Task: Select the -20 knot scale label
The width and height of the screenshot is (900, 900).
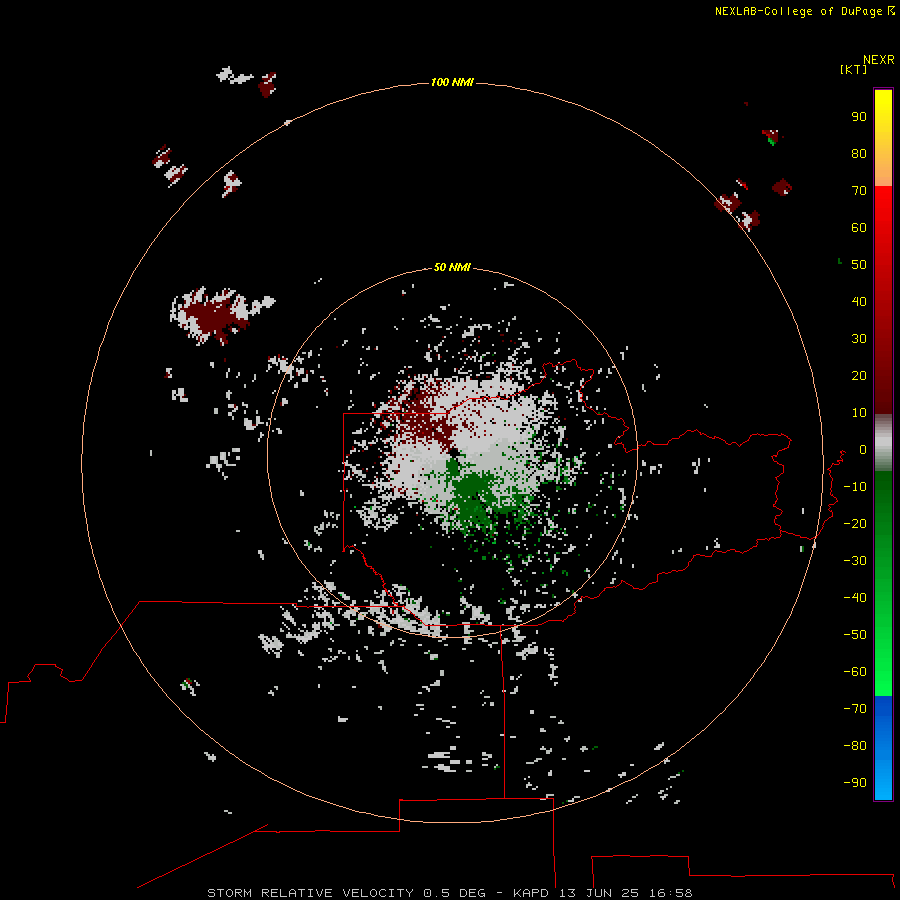Action: pyautogui.click(x=855, y=524)
